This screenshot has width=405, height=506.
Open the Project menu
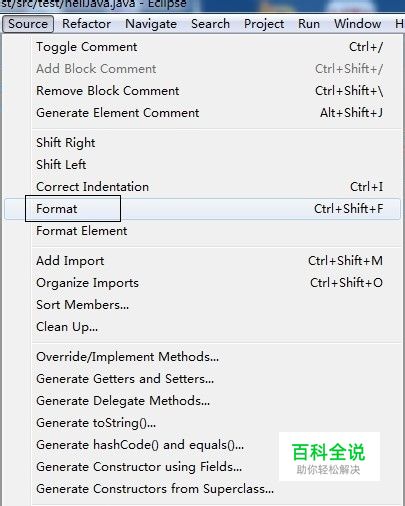[x=264, y=24]
